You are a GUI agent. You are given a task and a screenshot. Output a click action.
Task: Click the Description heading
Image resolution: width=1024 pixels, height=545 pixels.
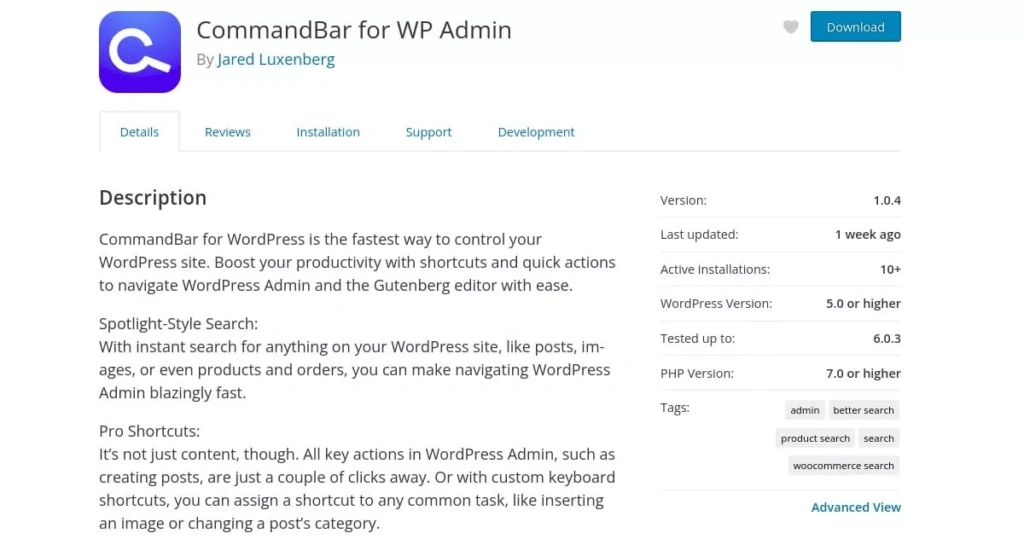[x=153, y=198]
